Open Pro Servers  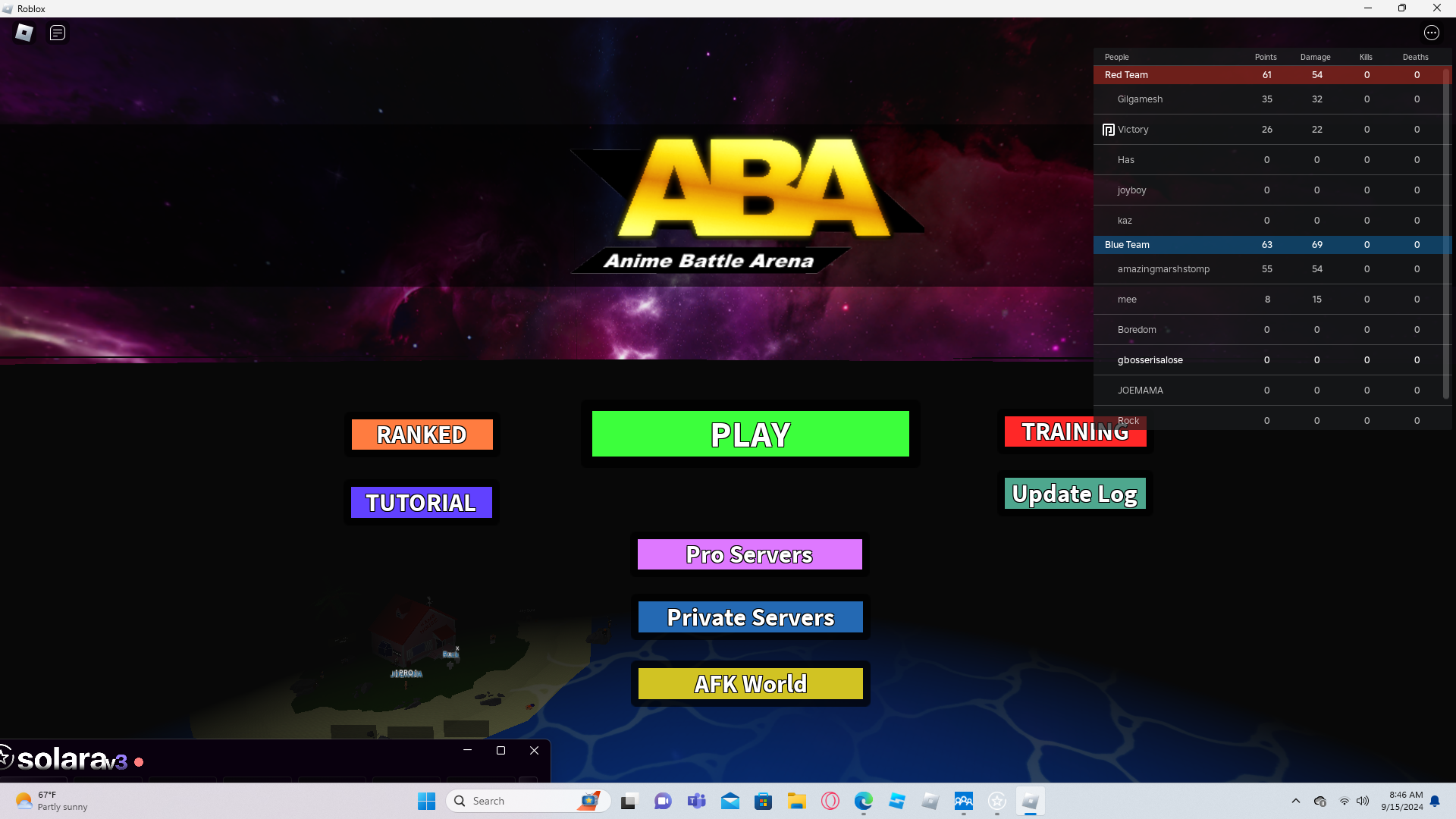[750, 554]
